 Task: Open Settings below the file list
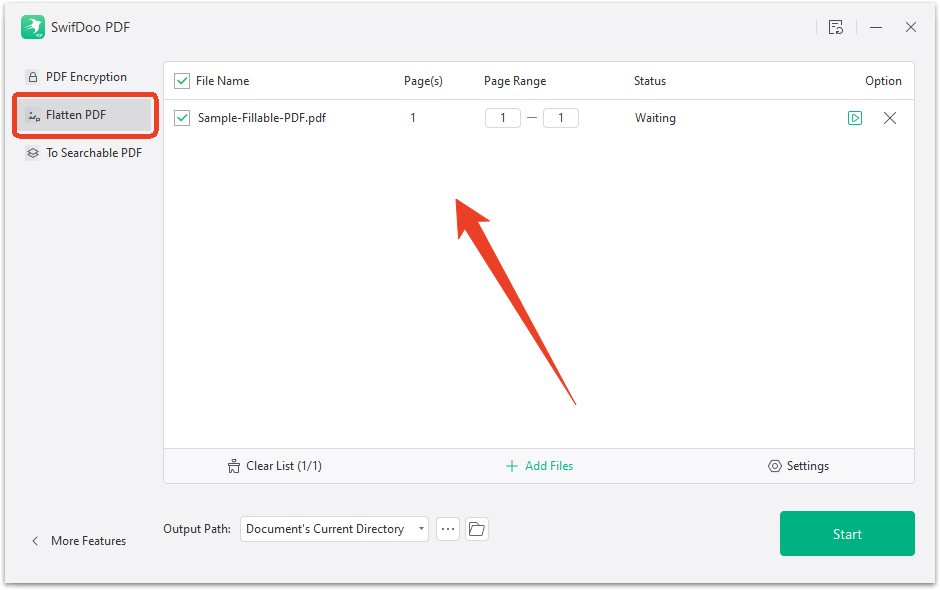(799, 466)
